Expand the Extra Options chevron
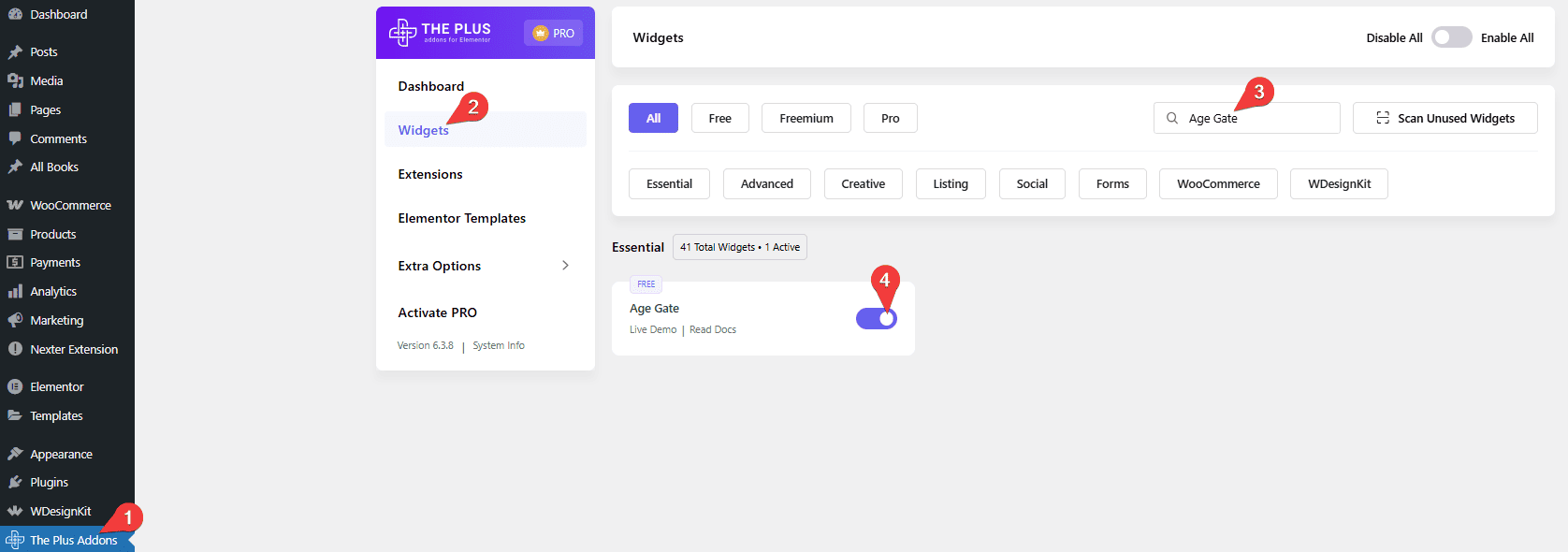The image size is (1568, 552). 565,266
